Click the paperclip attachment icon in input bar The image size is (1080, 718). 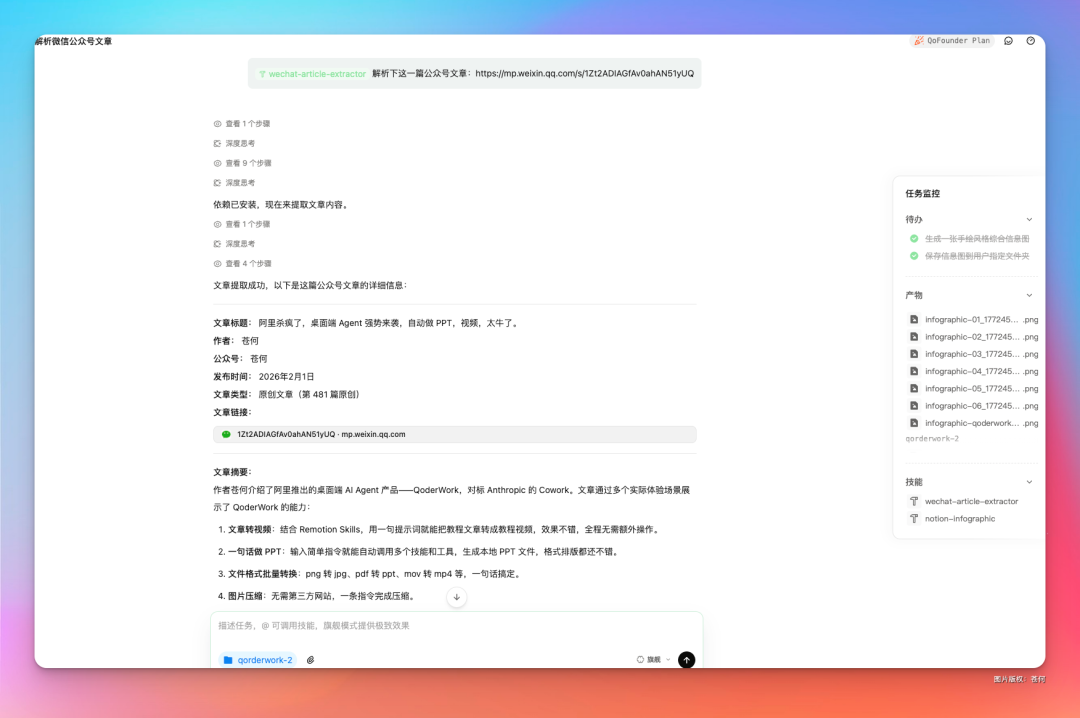click(310, 659)
